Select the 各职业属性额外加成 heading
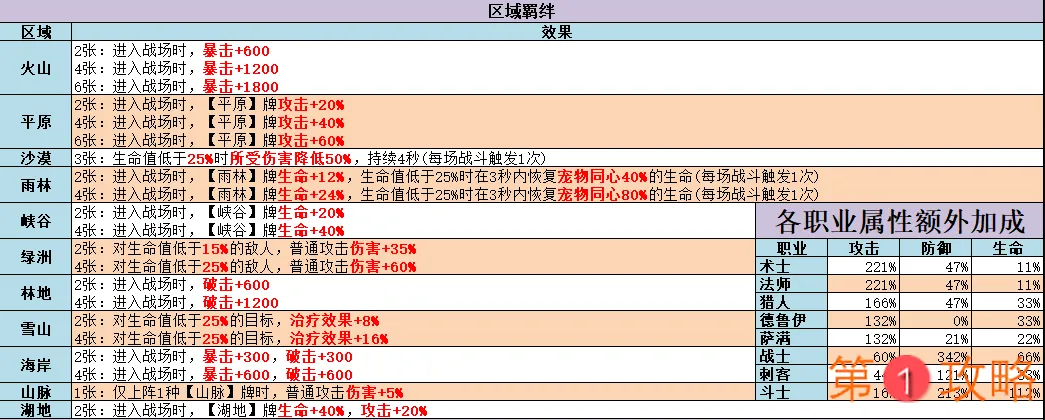Screen dimensions: 1045x420 coord(900,221)
